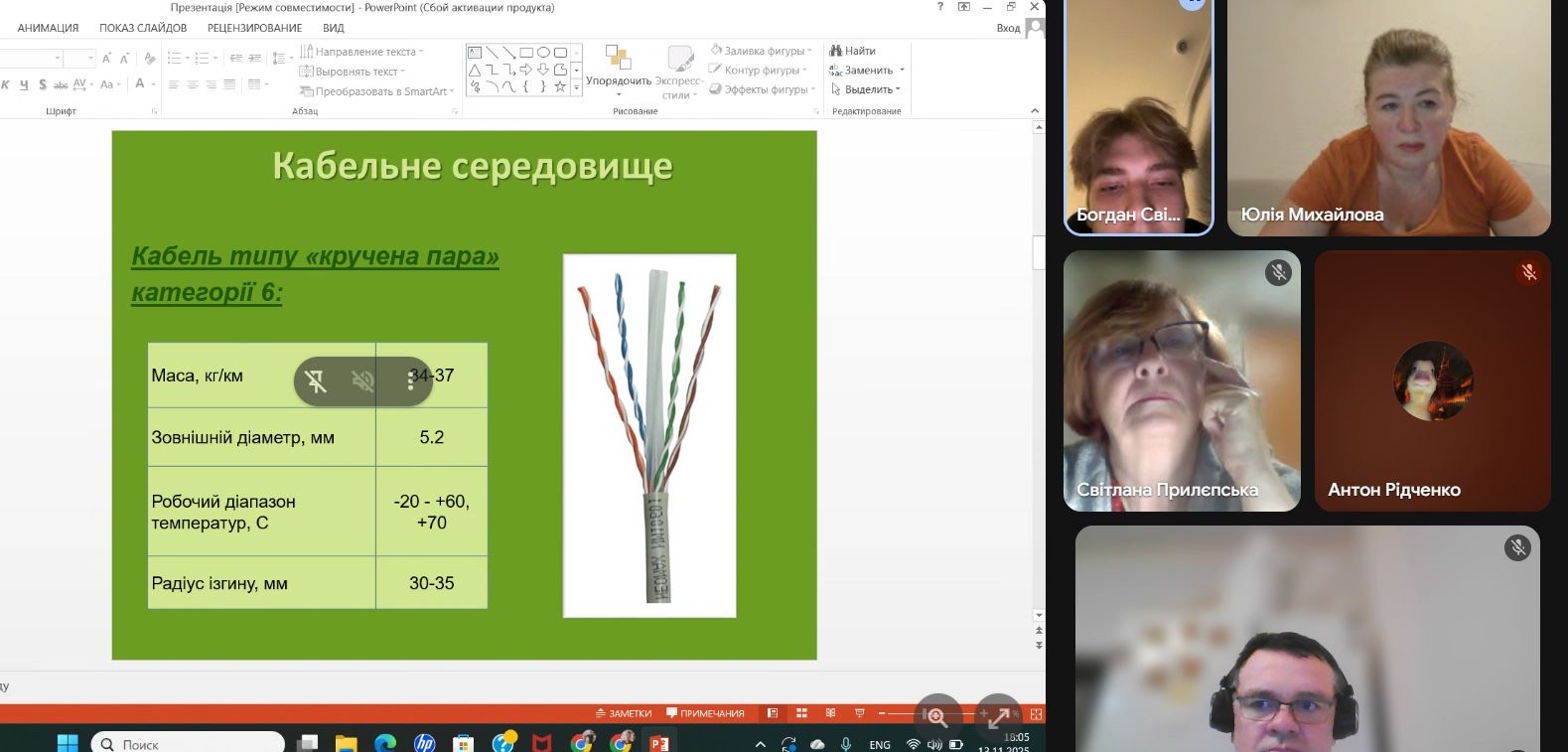Toggle ЗАМЕТКИ notes pane

coord(624,713)
